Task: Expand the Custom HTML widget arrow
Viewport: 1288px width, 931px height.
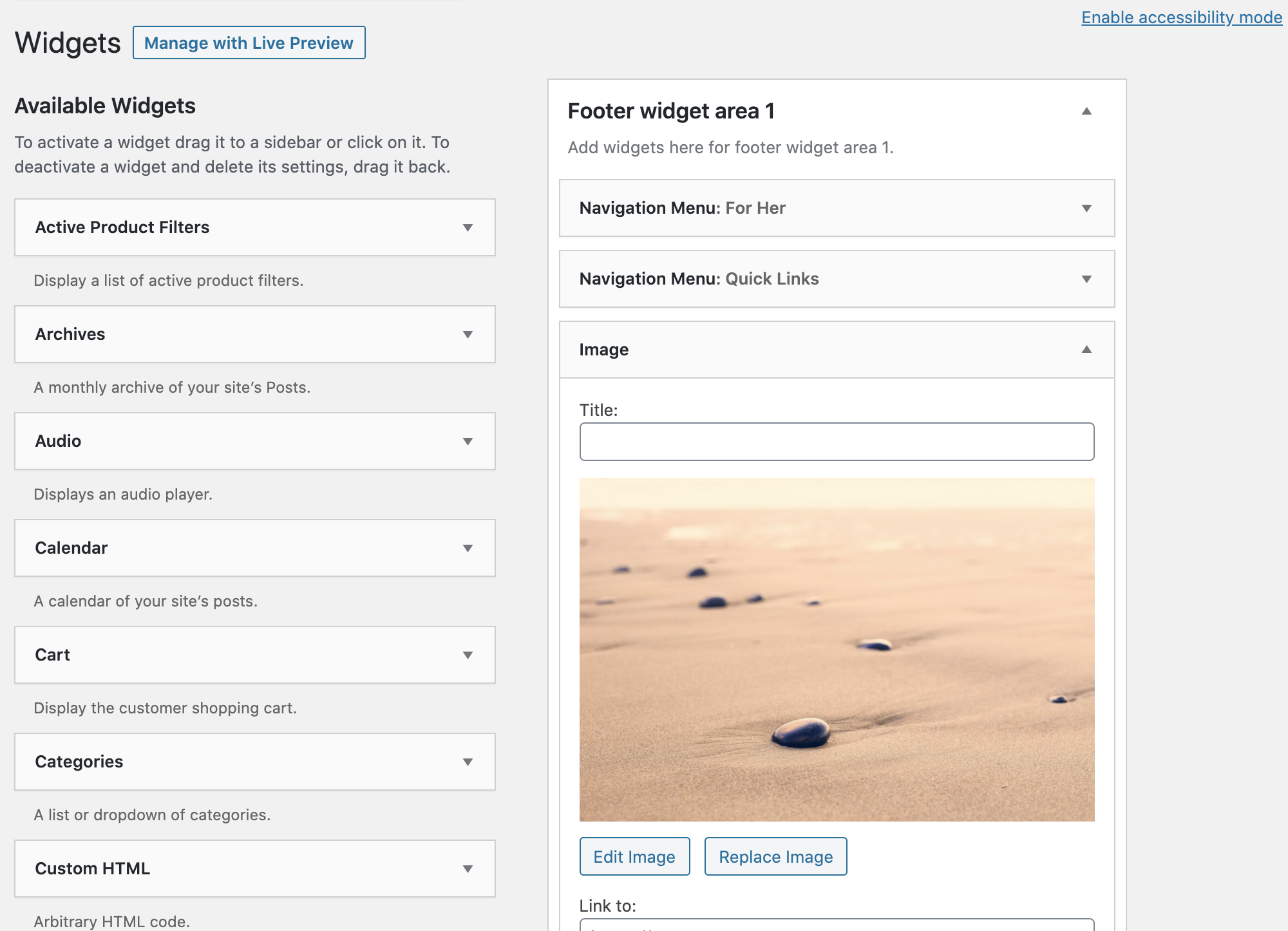Action: tap(468, 869)
